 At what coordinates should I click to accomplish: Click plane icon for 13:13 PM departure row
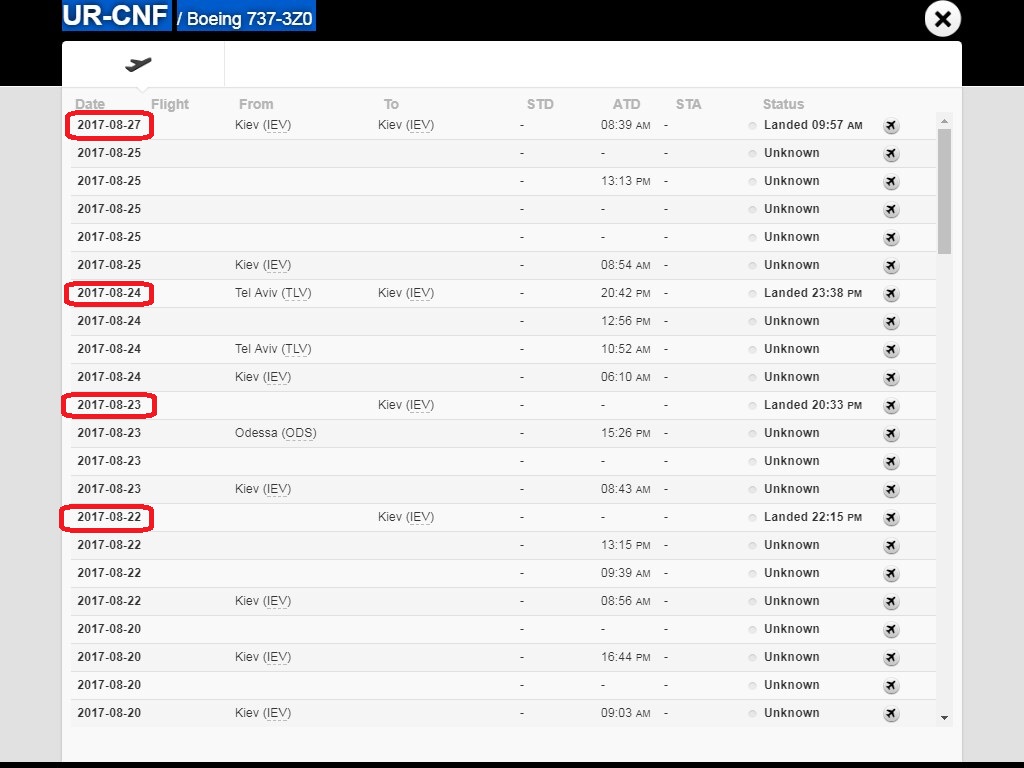(x=891, y=182)
